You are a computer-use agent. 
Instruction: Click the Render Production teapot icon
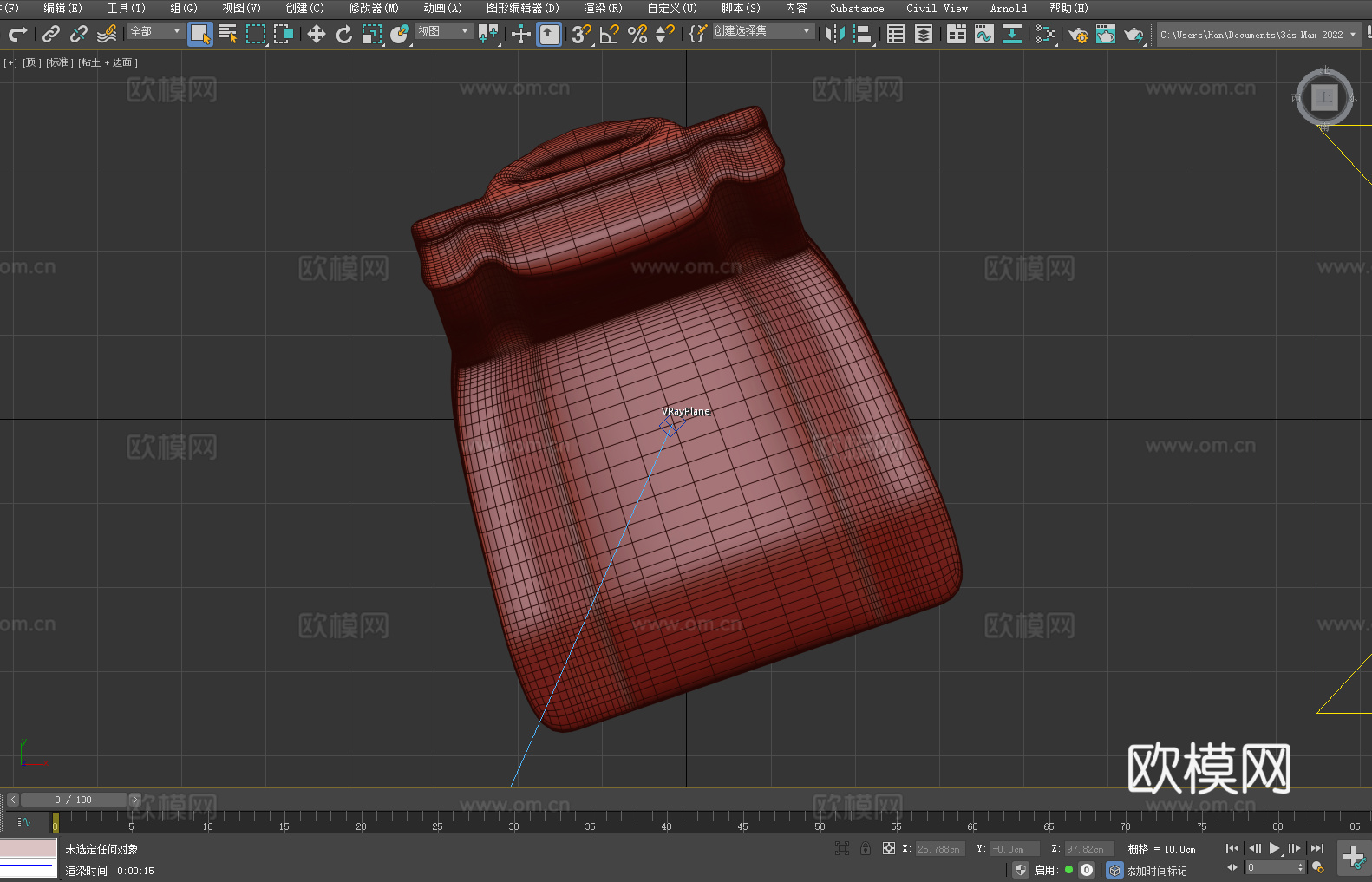tap(1134, 34)
